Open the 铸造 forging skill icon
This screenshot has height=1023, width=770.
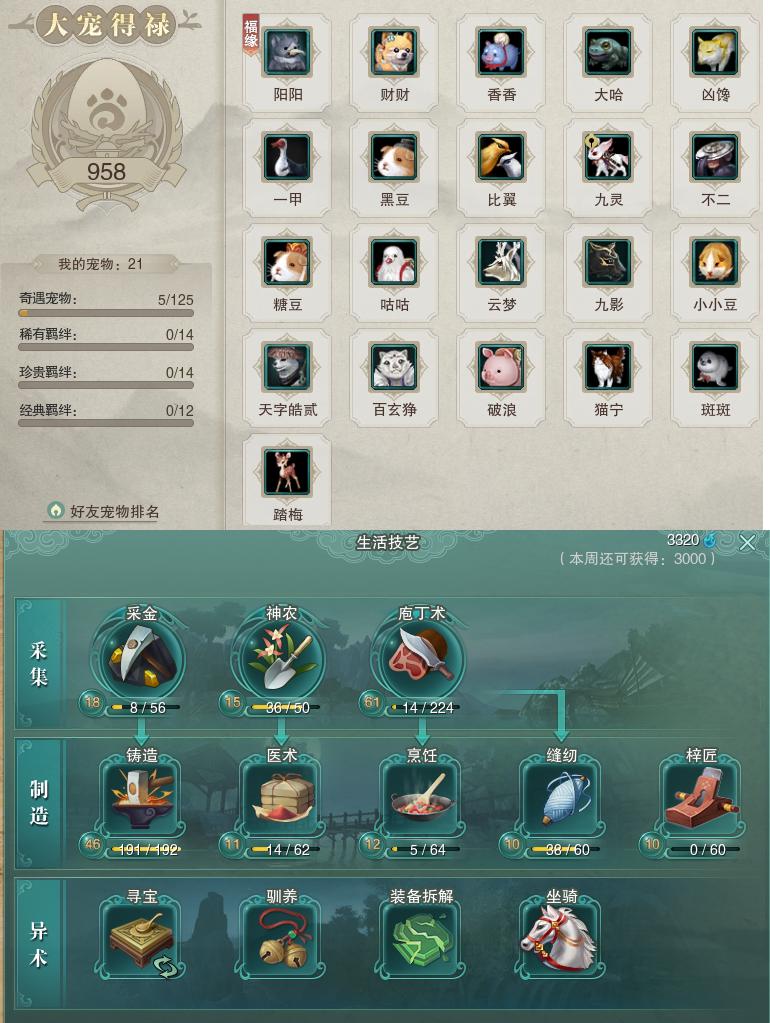coord(142,795)
